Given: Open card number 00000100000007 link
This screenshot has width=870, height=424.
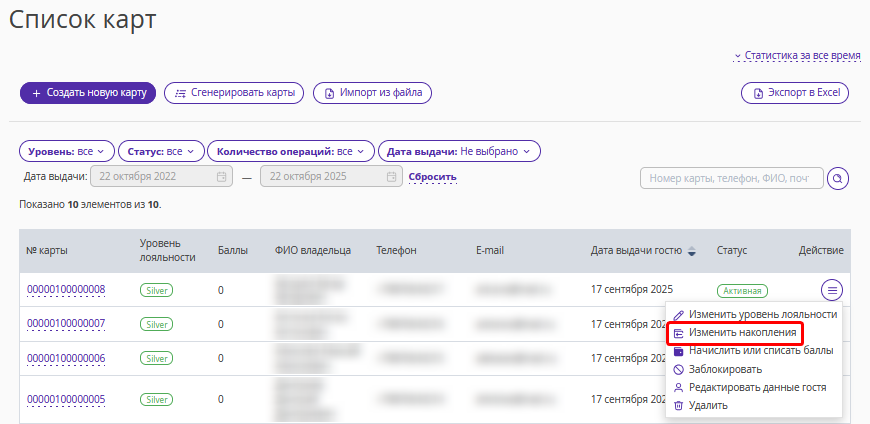Looking at the screenshot, I should 65,324.
